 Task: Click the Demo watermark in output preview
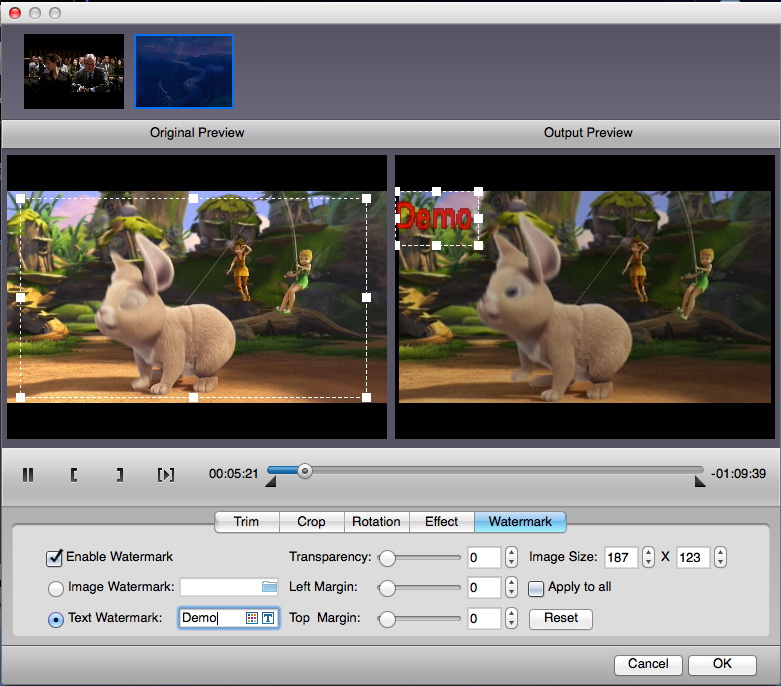pos(434,217)
